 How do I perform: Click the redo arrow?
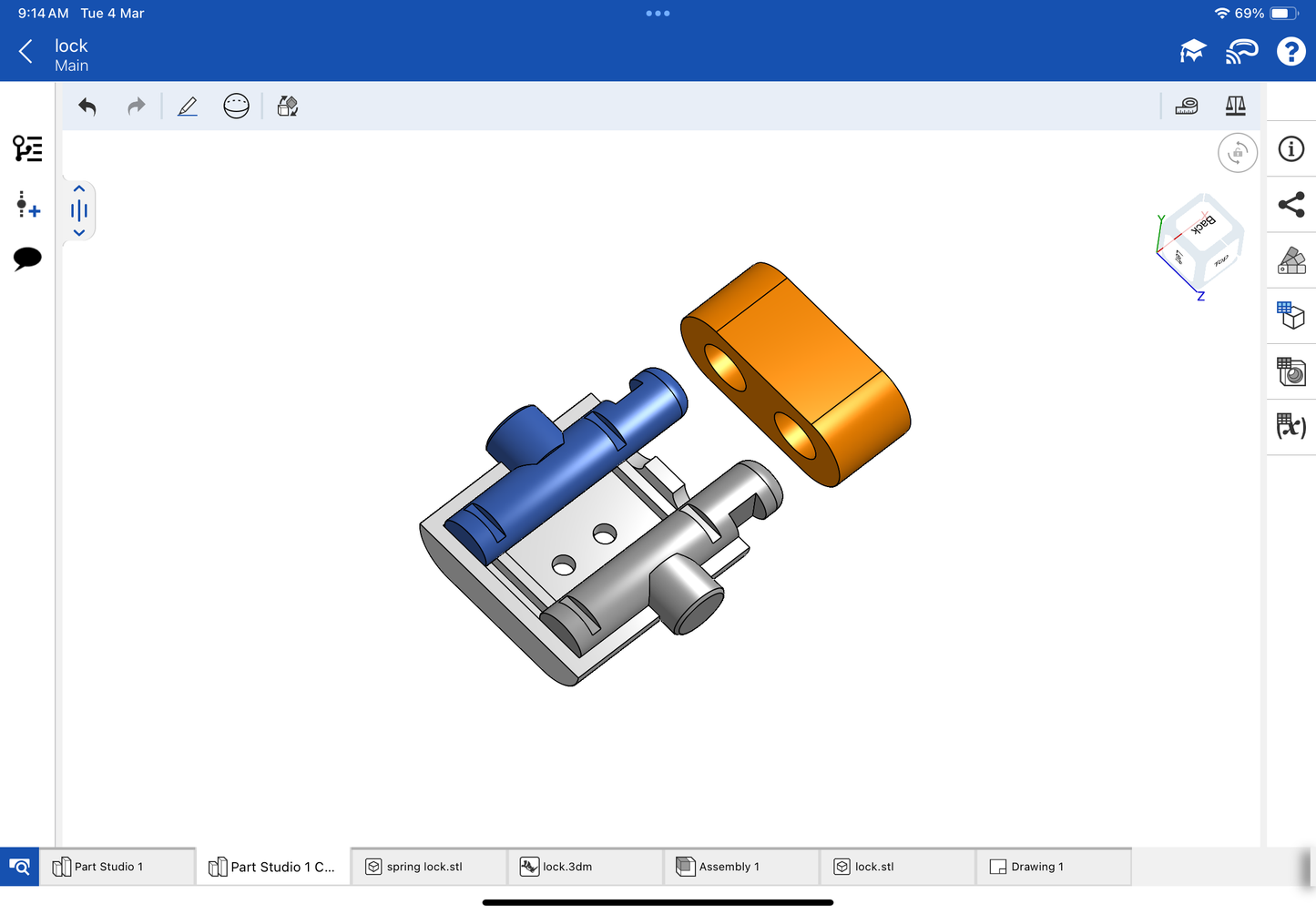coord(136,107)
